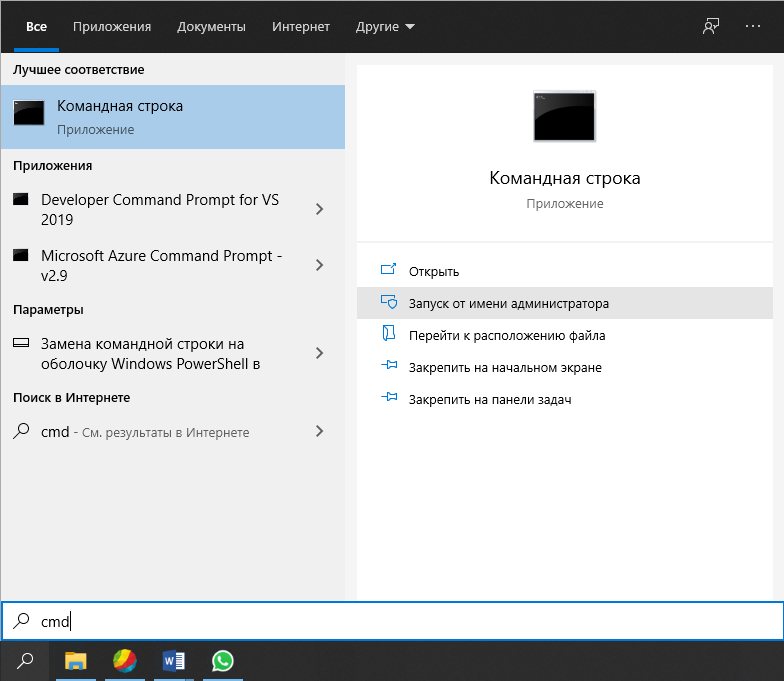Click the magnifier icon beside cmd web result

pyautogui.click(x=21, y=431)
